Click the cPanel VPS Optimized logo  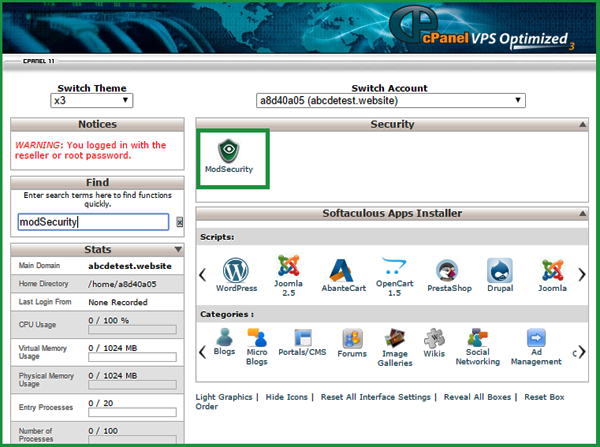pos(482,29)
